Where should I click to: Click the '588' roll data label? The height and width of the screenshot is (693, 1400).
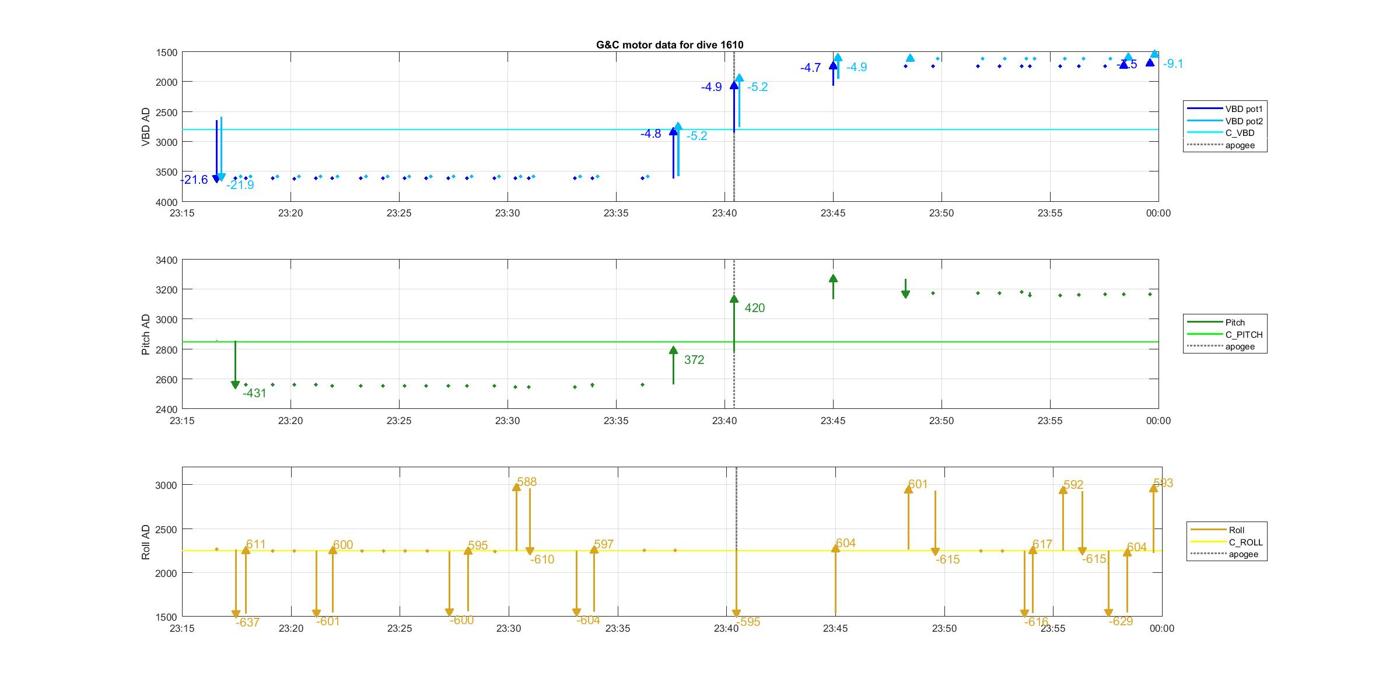[527, 482]
